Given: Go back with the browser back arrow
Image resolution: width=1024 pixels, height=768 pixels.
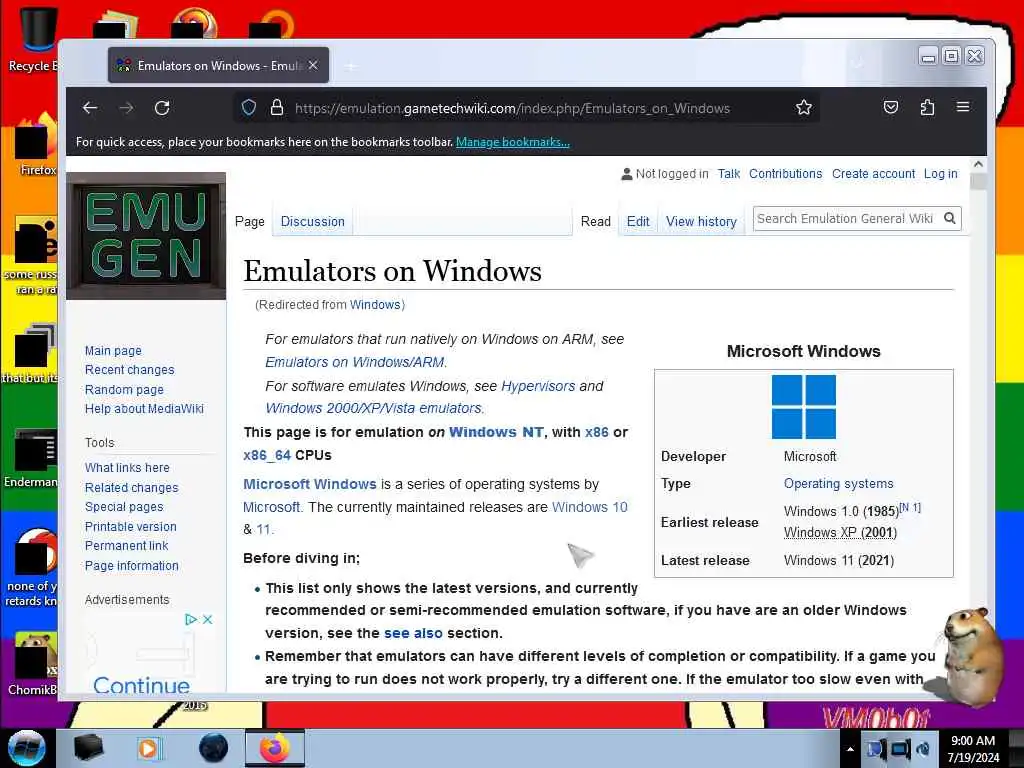Looking at the screenshot, I should coord(90,108).
